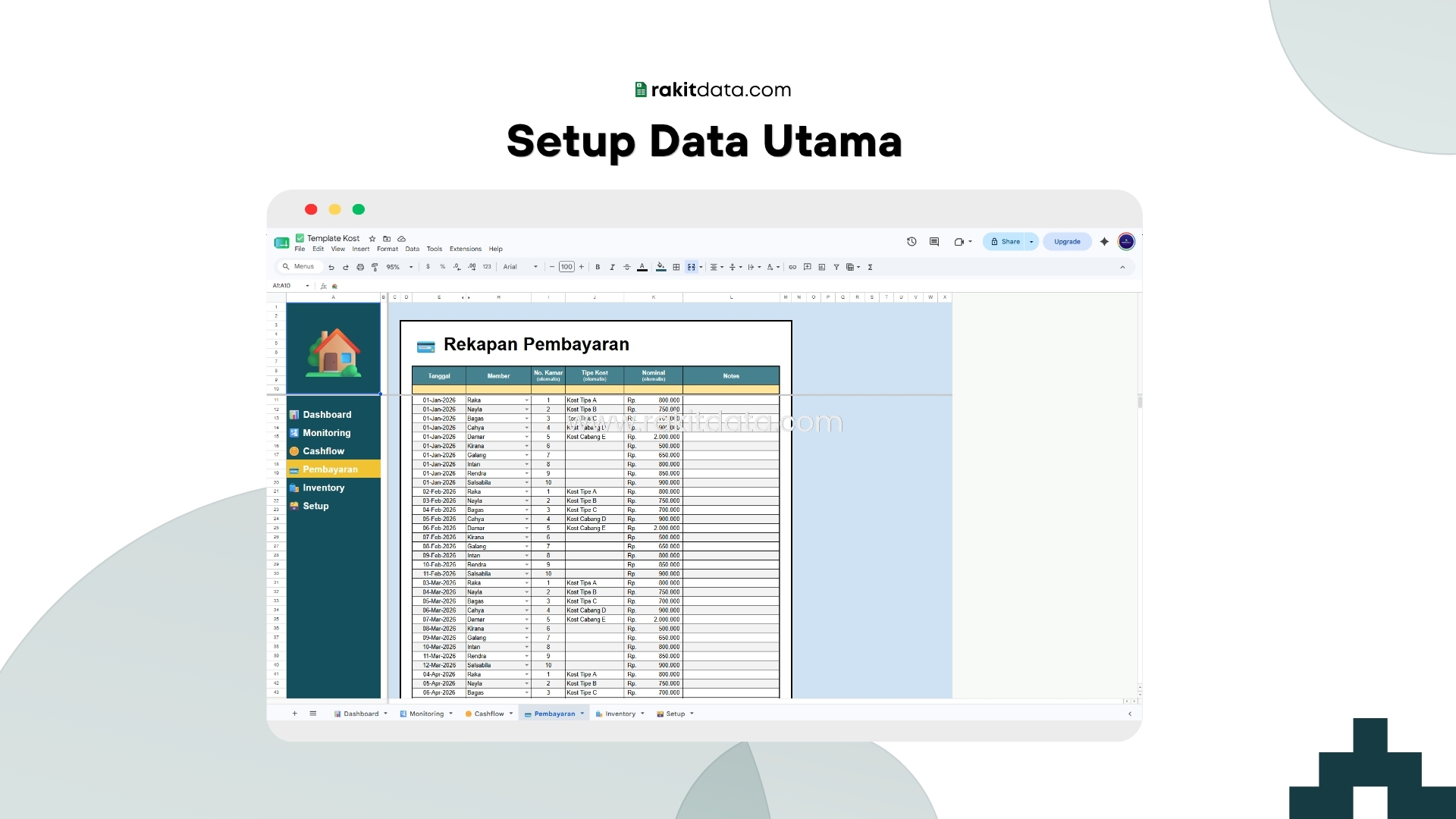
Task: Open the Share options dropdown arrow
Action: (1031, 242)
